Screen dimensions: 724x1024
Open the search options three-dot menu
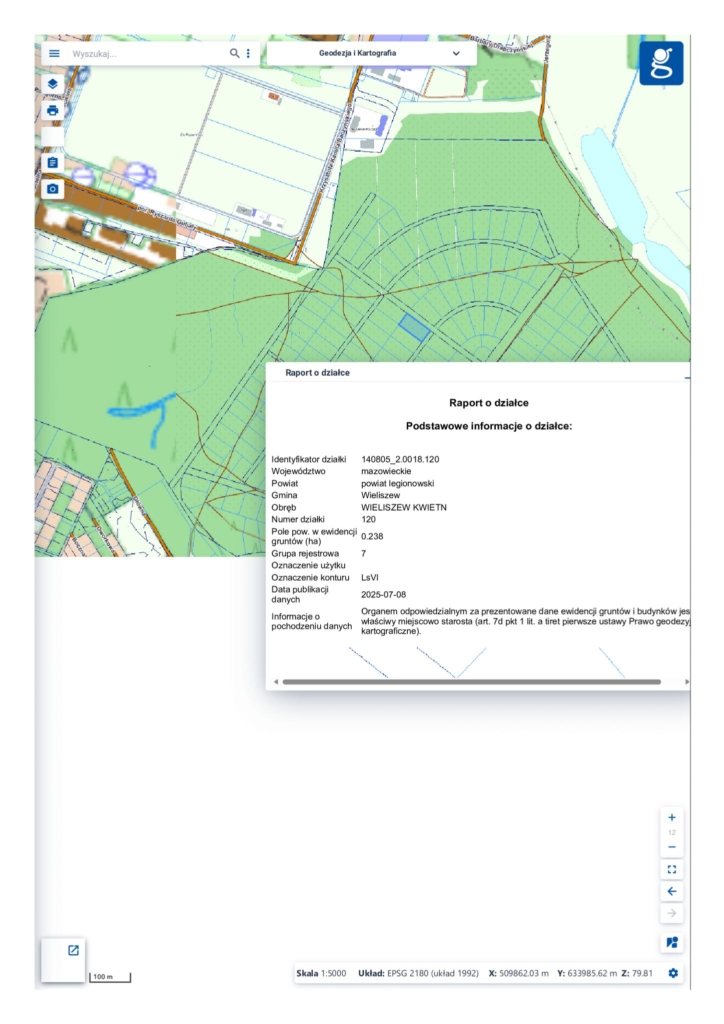pyautogui.click(x=248, y=53)
